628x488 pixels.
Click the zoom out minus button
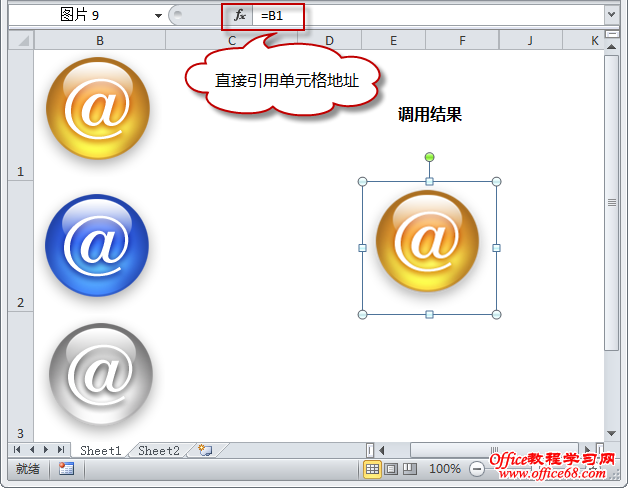tap(477, 469)
